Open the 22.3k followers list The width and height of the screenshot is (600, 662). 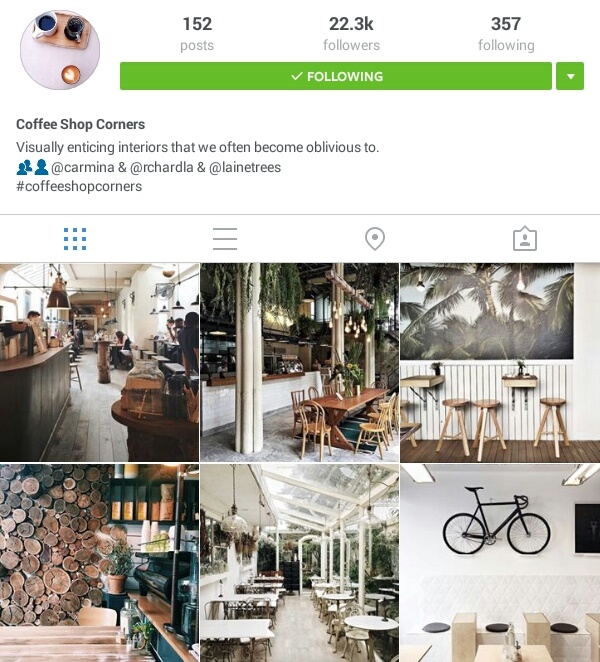(351, 34)
